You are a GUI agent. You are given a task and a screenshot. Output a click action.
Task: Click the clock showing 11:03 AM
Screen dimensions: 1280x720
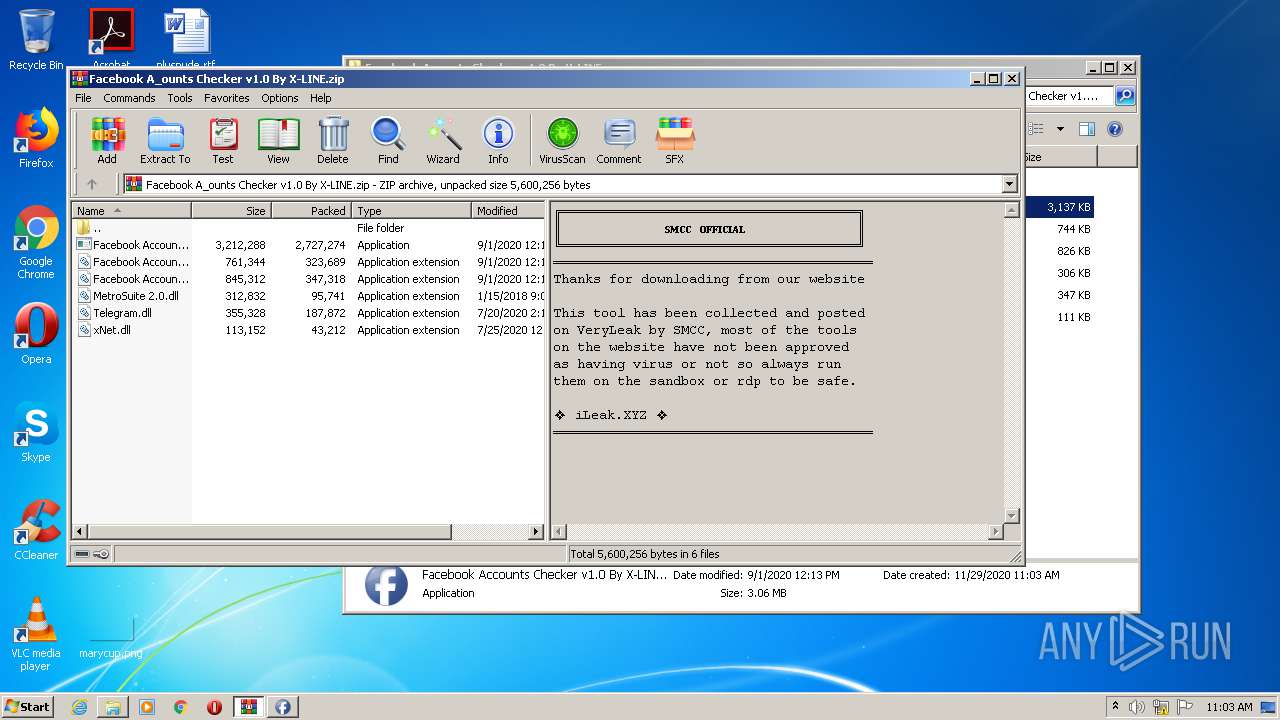[1229, 707]
